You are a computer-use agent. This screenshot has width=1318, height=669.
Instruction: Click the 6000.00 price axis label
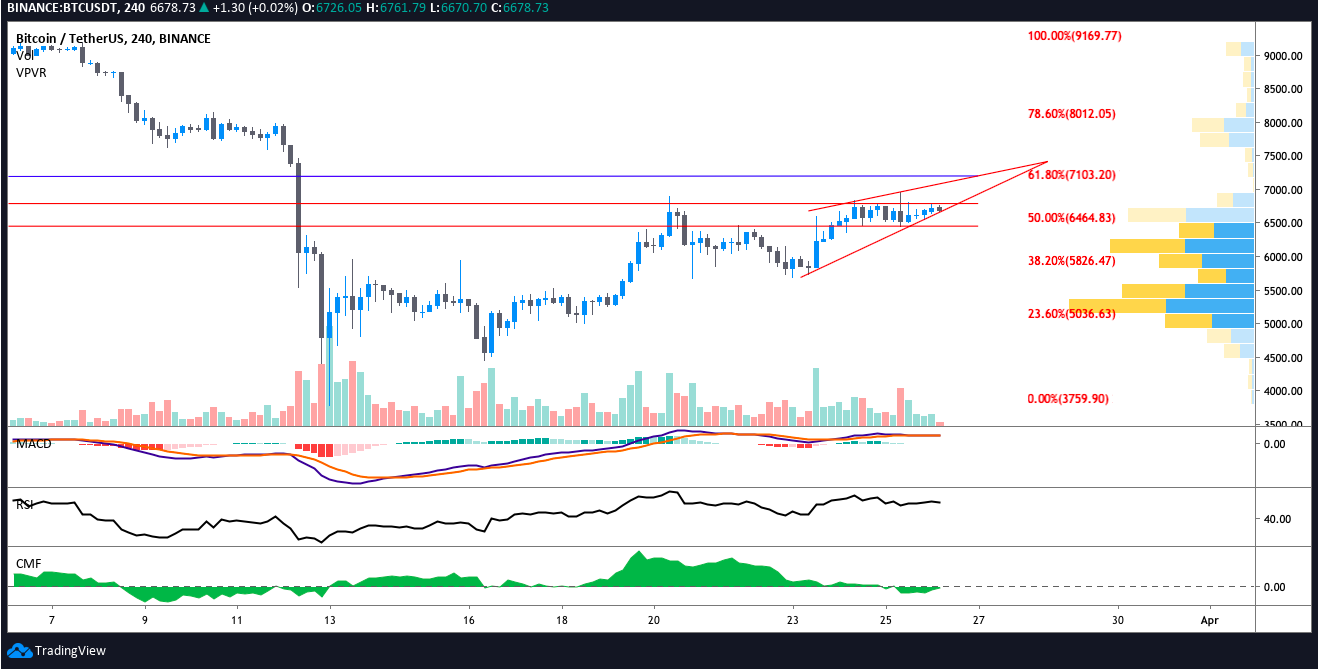click(1283, 257)
